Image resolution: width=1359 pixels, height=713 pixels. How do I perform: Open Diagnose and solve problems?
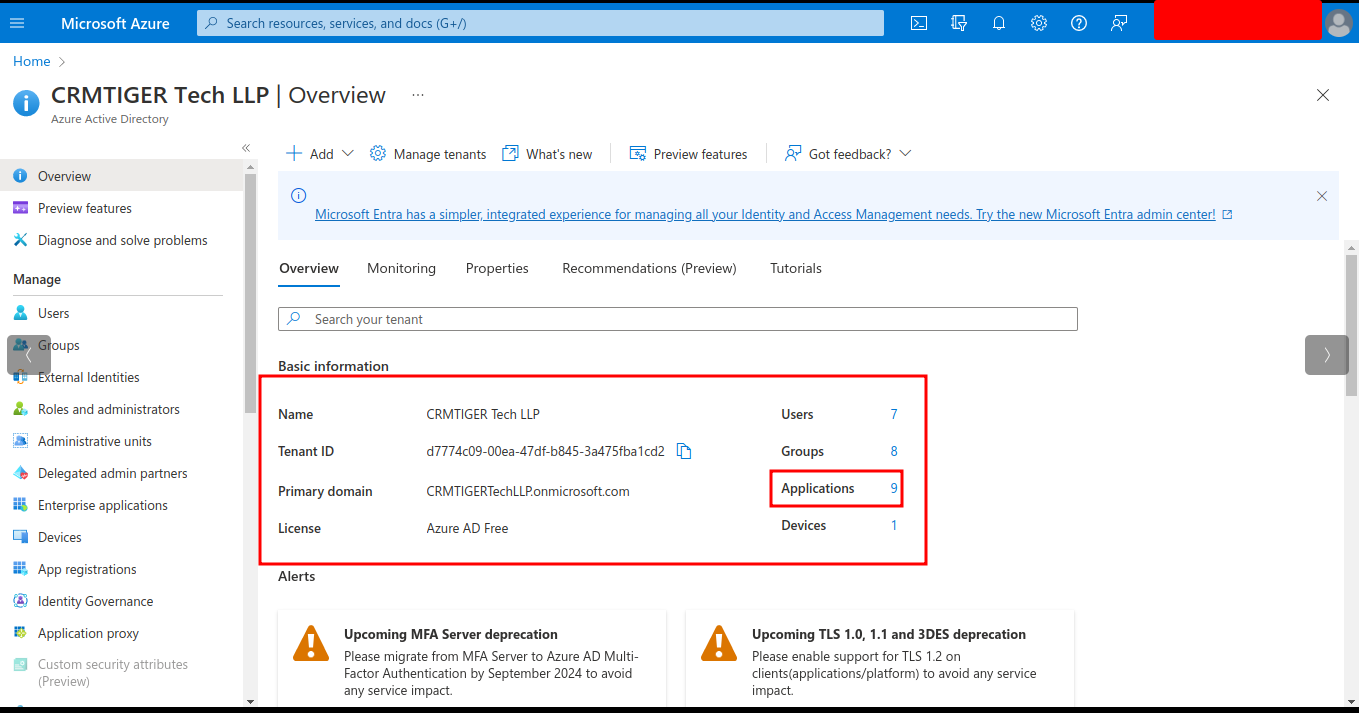pos(121,240)
